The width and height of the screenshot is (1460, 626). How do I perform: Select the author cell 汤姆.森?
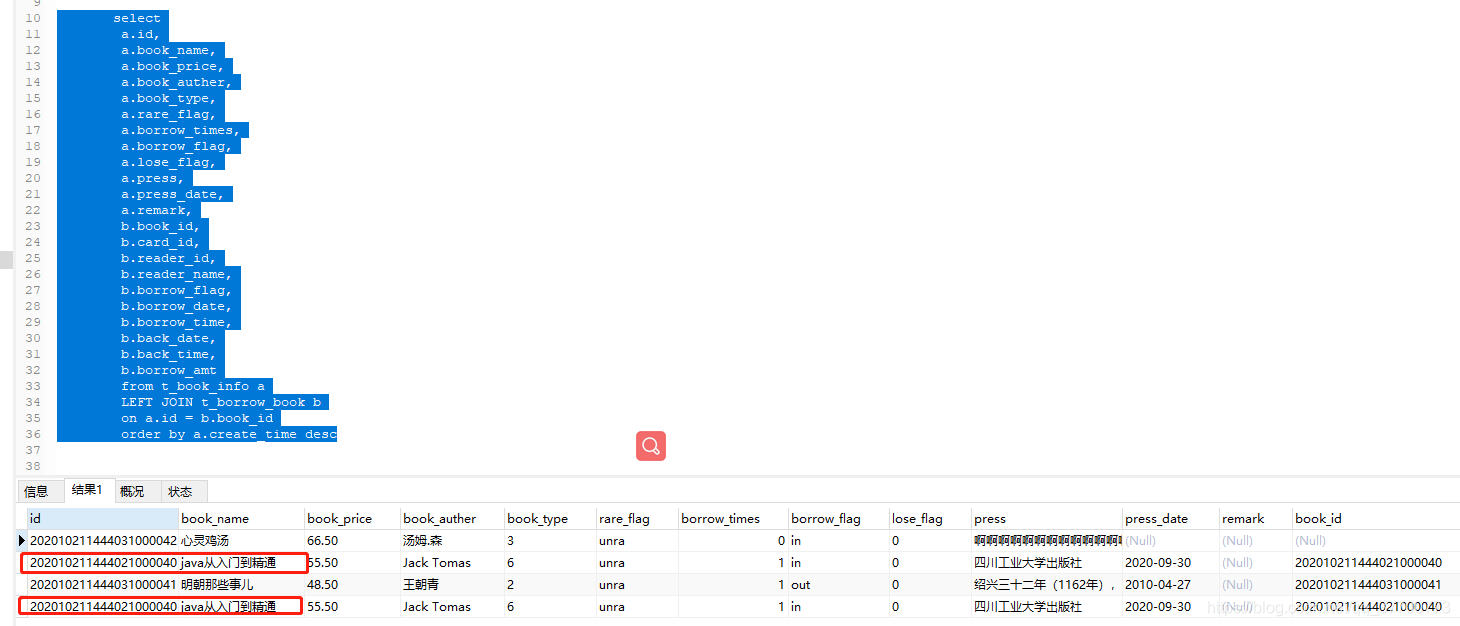[452, 541]
